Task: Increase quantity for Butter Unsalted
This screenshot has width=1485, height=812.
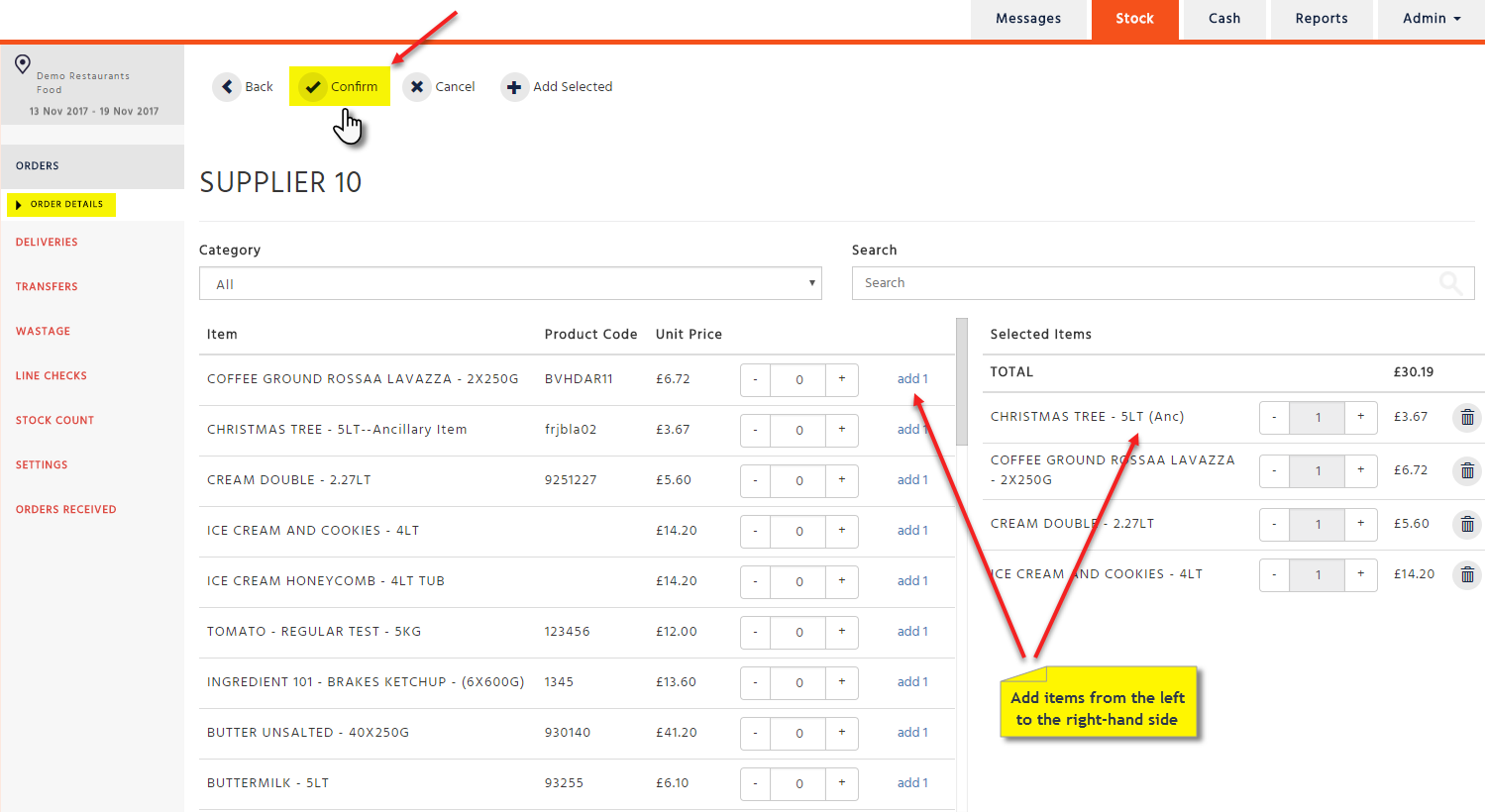Action: (x=842, y=733)
